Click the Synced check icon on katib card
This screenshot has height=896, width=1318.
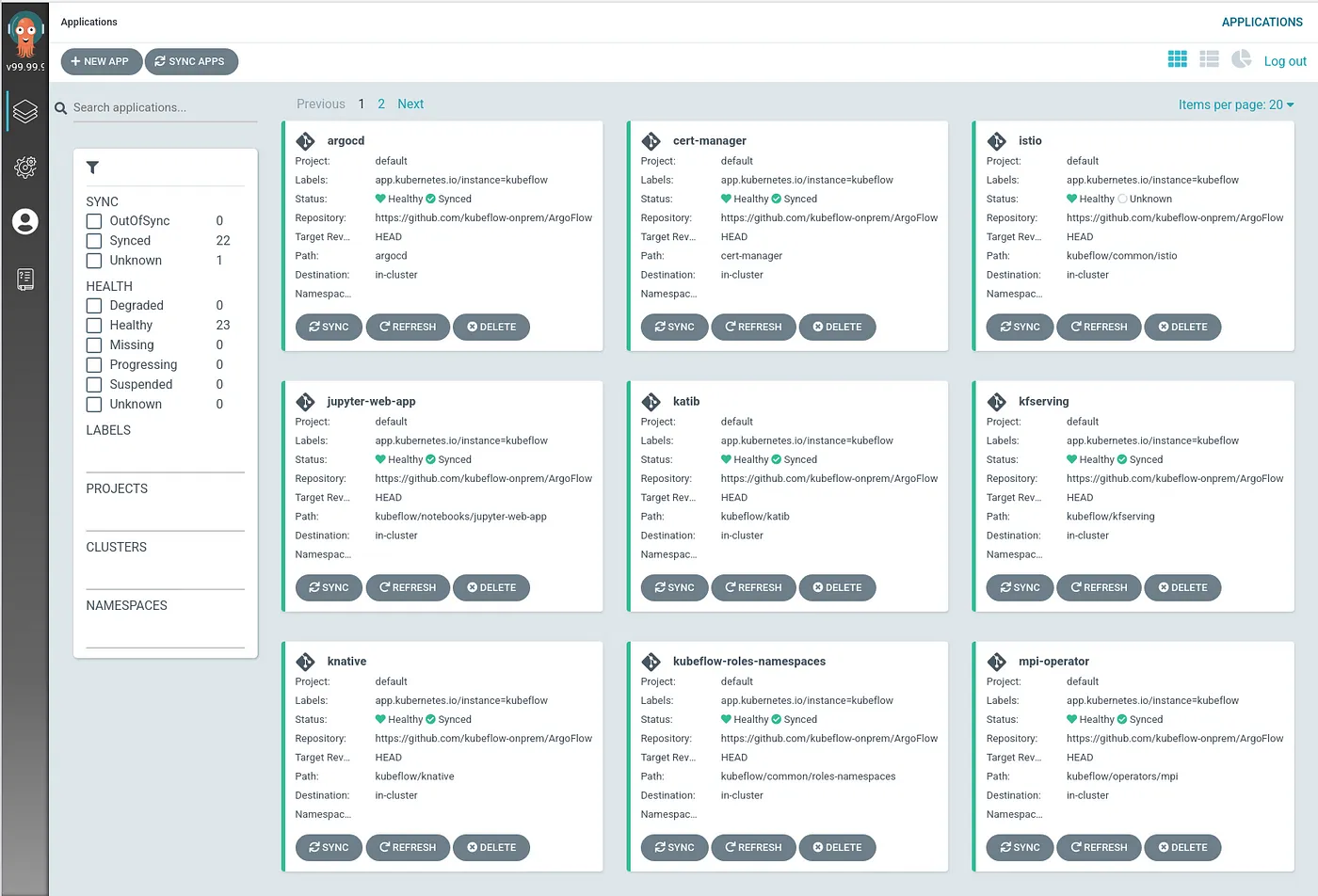pyautogui.click(x=777, y=459)
